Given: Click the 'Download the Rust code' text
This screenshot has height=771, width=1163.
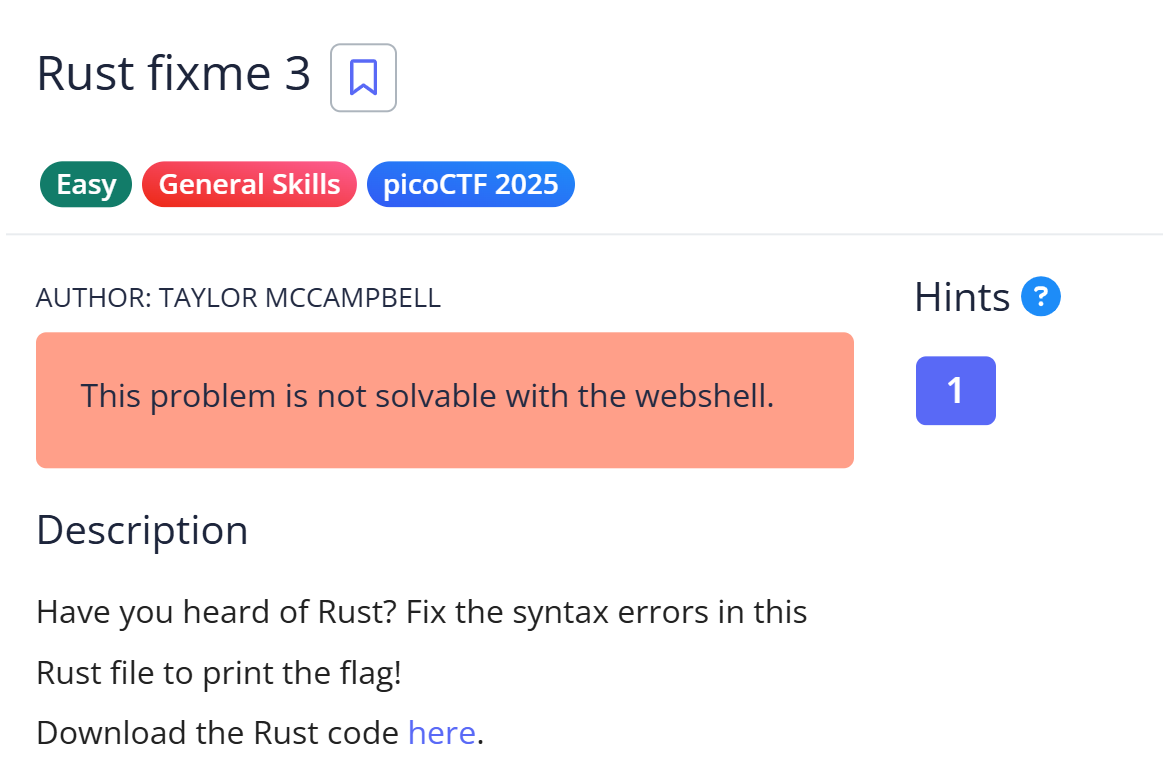Looking at the screenshot, I should point(217,733).
